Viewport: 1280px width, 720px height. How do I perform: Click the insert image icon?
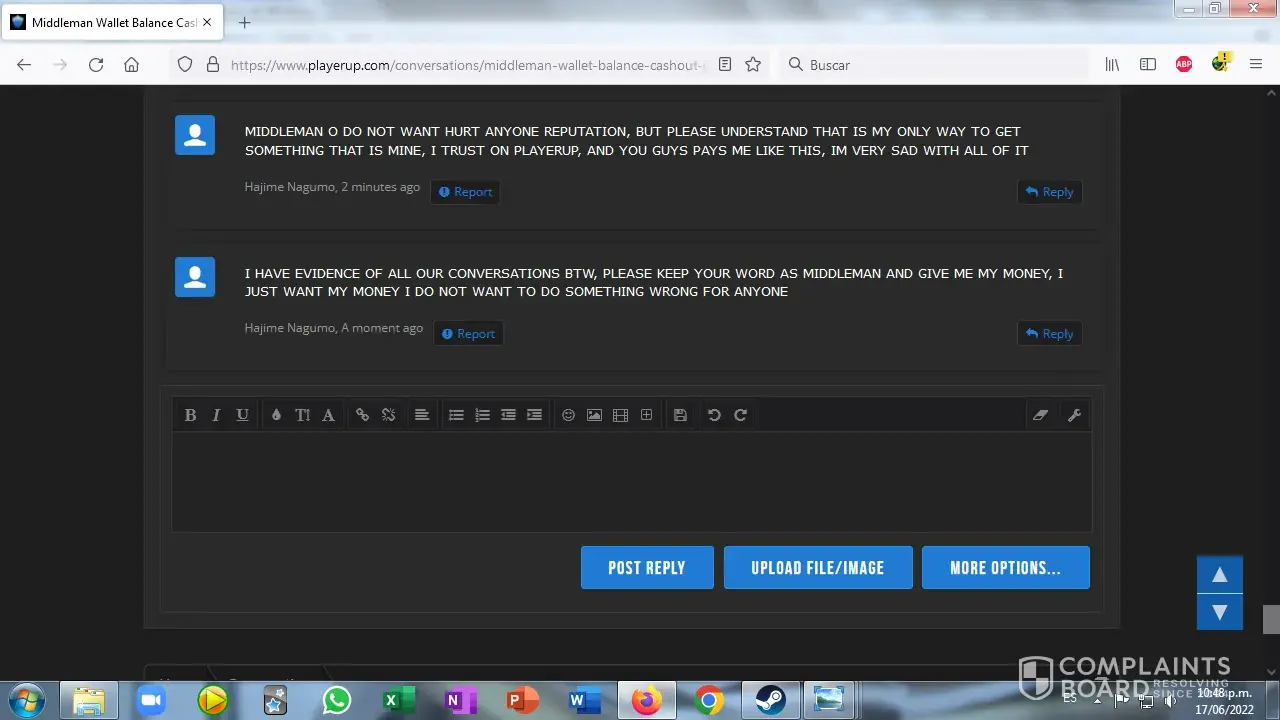(x=594, y=415)
